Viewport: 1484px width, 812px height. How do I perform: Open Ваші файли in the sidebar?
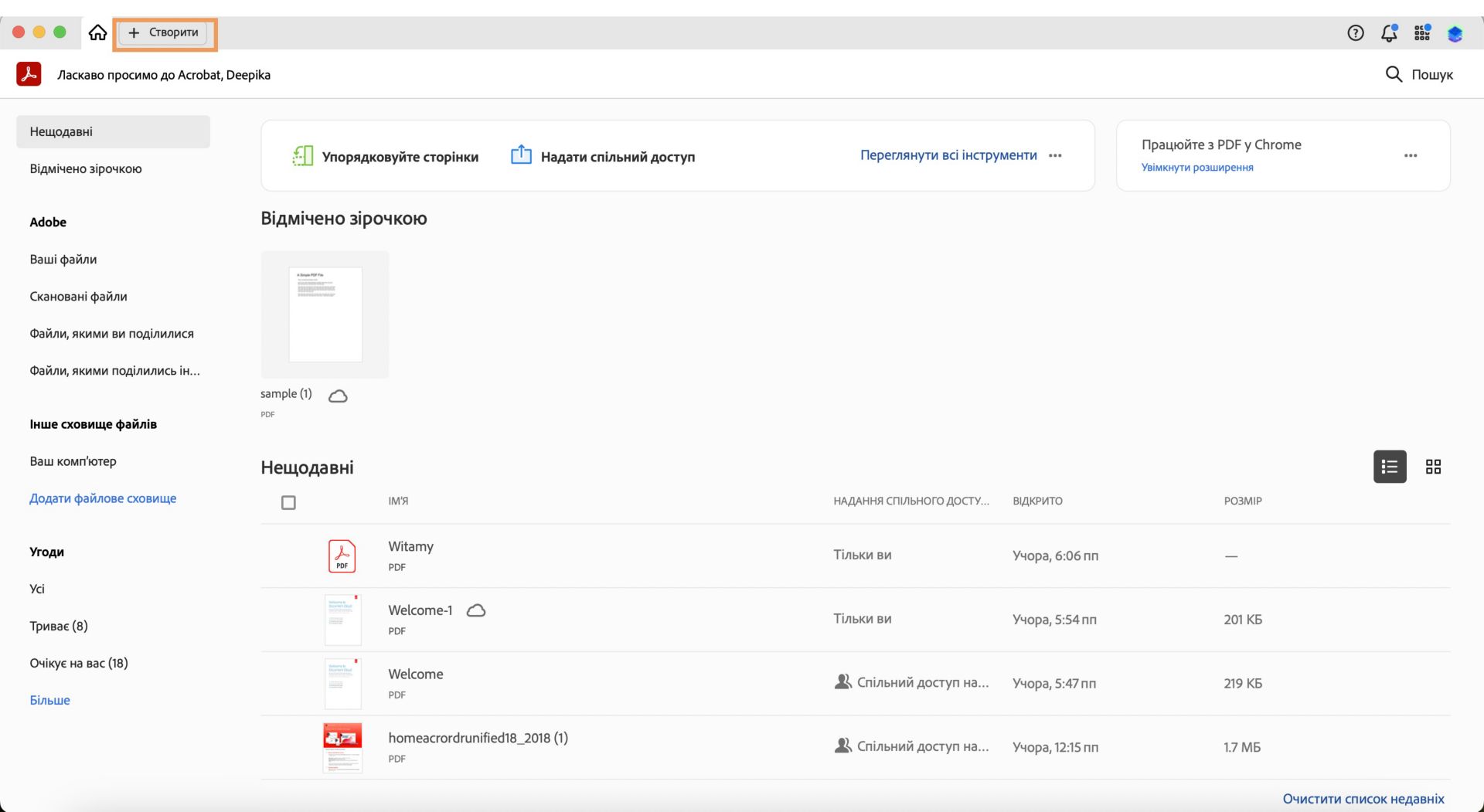click(x=63, y=260)
